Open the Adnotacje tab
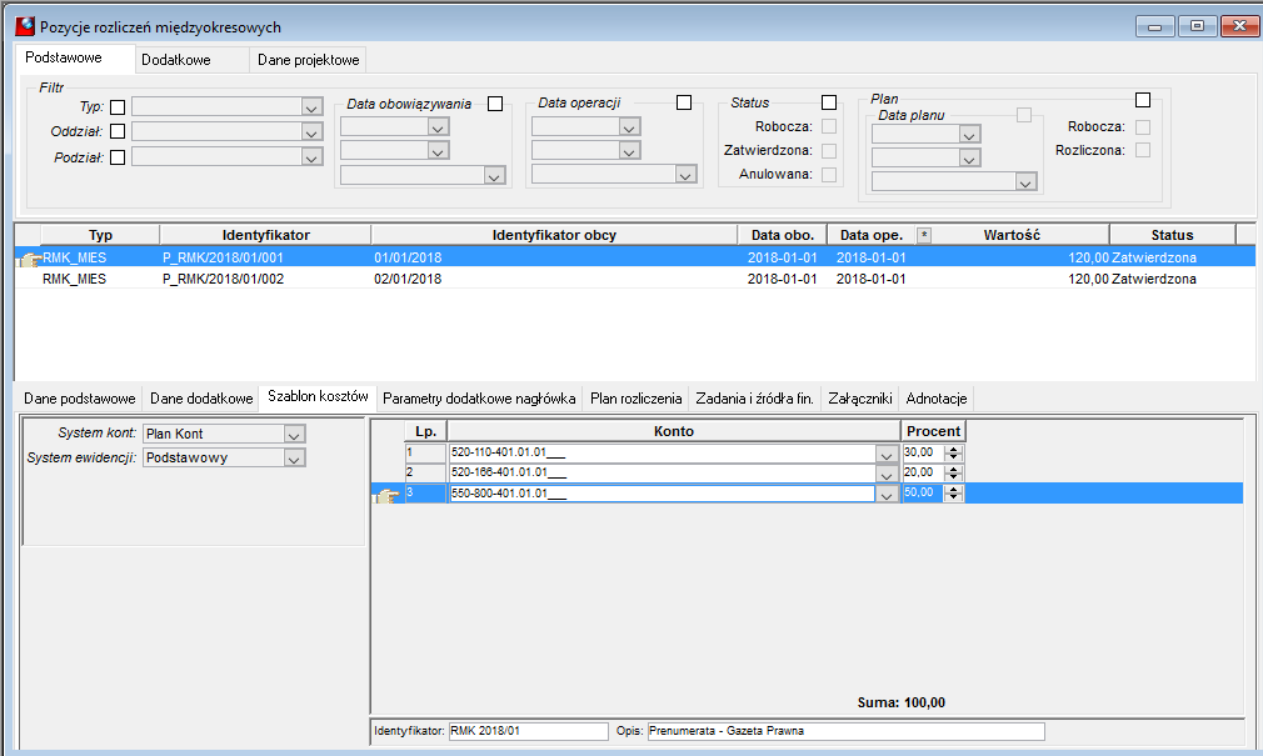Image resolution: width=1263 pixels, height=756 pixels. click(936, 398)
